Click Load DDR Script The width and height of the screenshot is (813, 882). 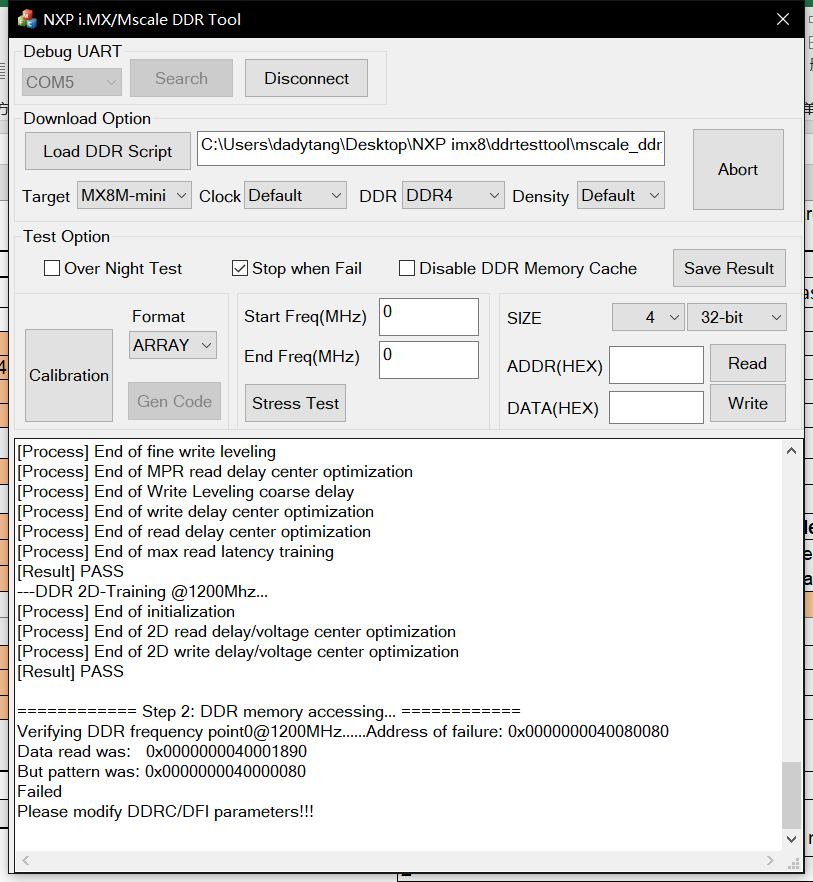click(x=107, y=151)
